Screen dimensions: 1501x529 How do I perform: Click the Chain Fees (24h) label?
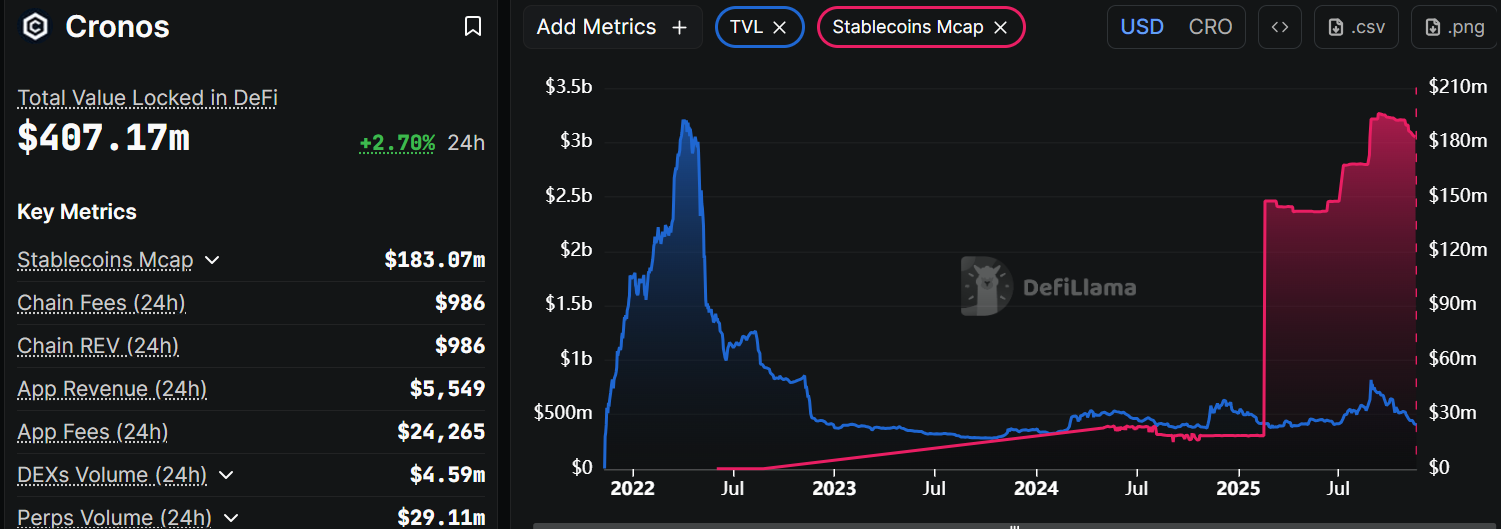101,303
